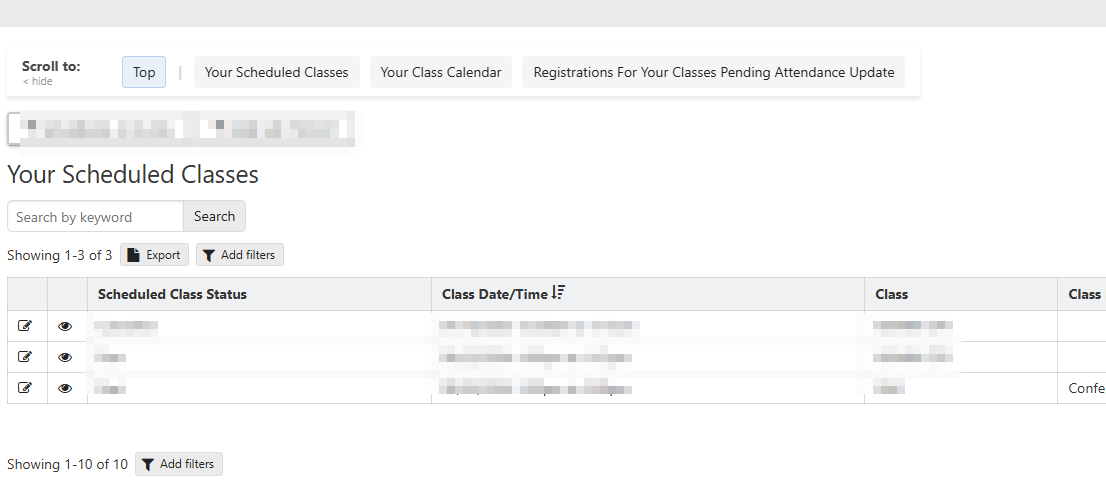The width and height of the screenshot is (1106, 488).
Task: View third scheduled class via eye icon
Action: (65, 387)
